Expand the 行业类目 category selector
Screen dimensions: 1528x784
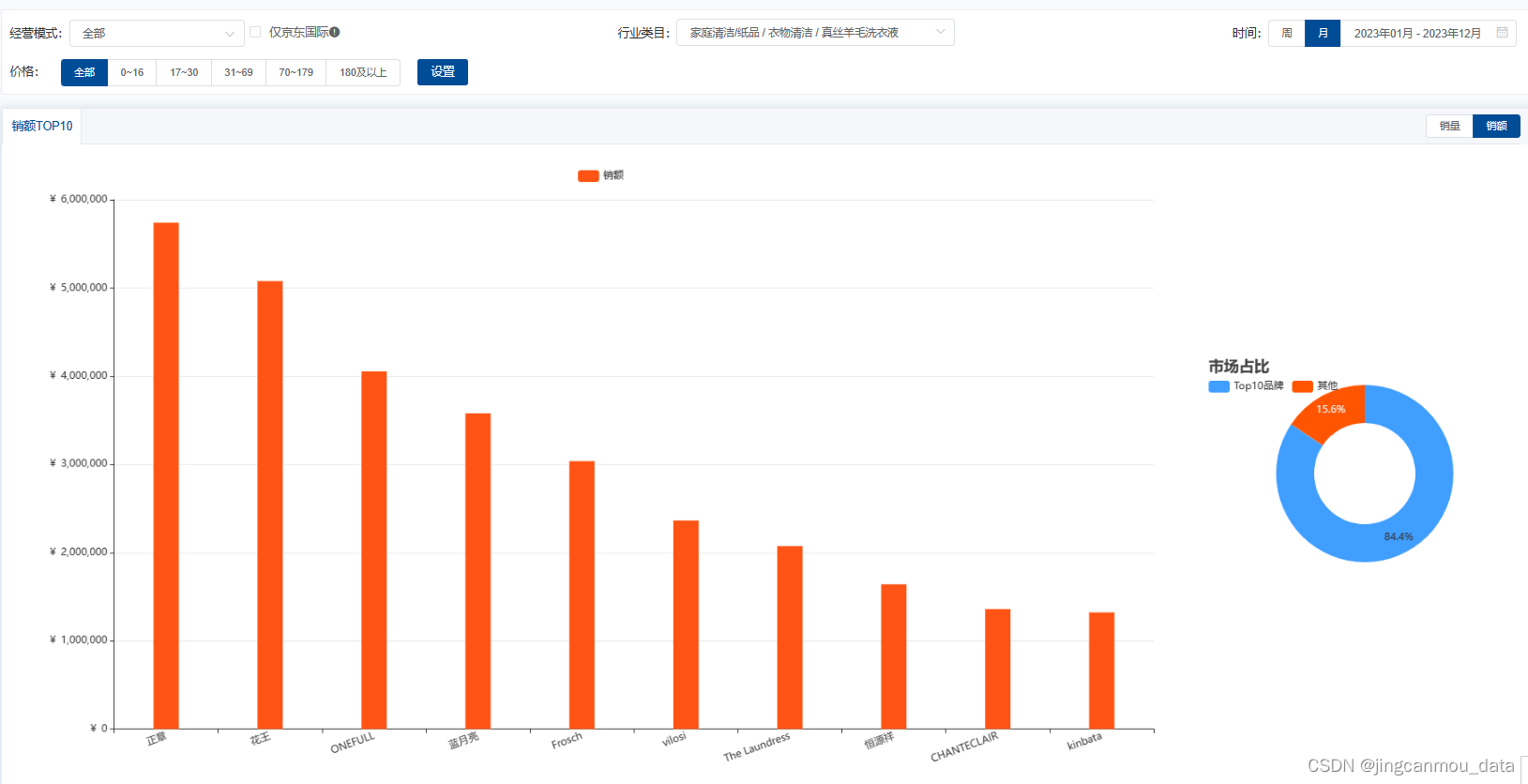(x=815, y=33)
